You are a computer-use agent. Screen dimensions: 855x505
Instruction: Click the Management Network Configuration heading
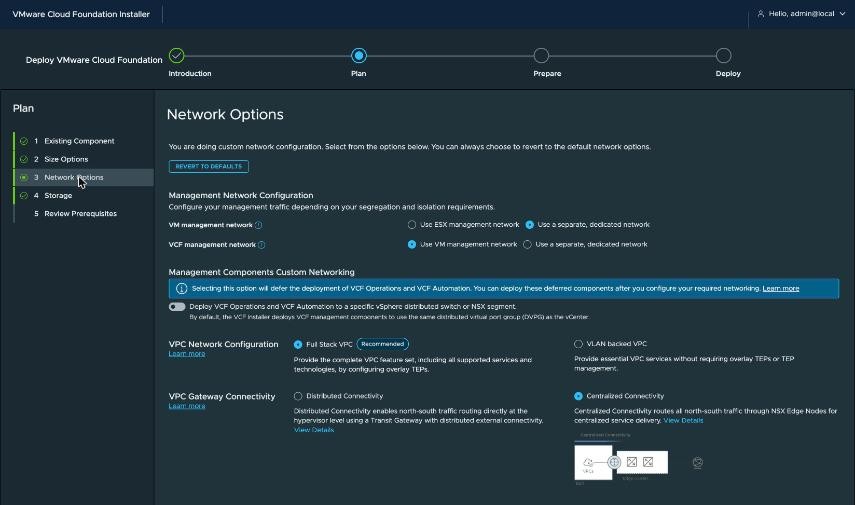point(241,195)
